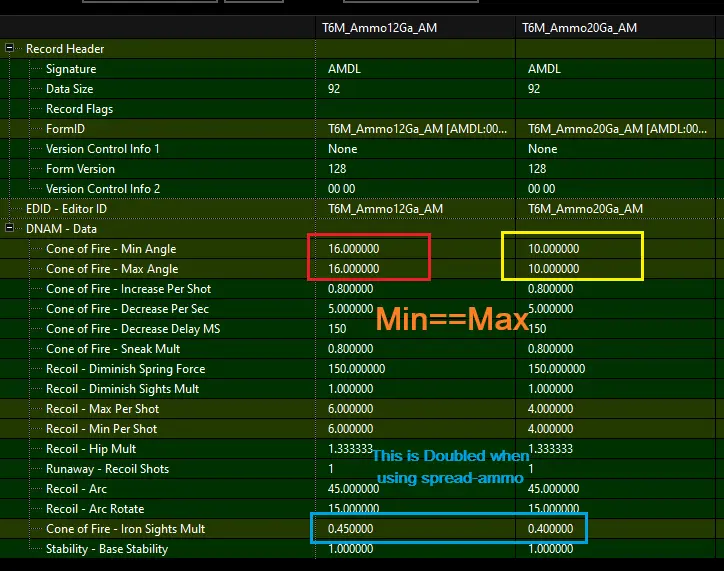Select Cone of Fire - Sneak Mult label
The height and width of the screenshot is (571, 724).
click(x=113, y=349)
